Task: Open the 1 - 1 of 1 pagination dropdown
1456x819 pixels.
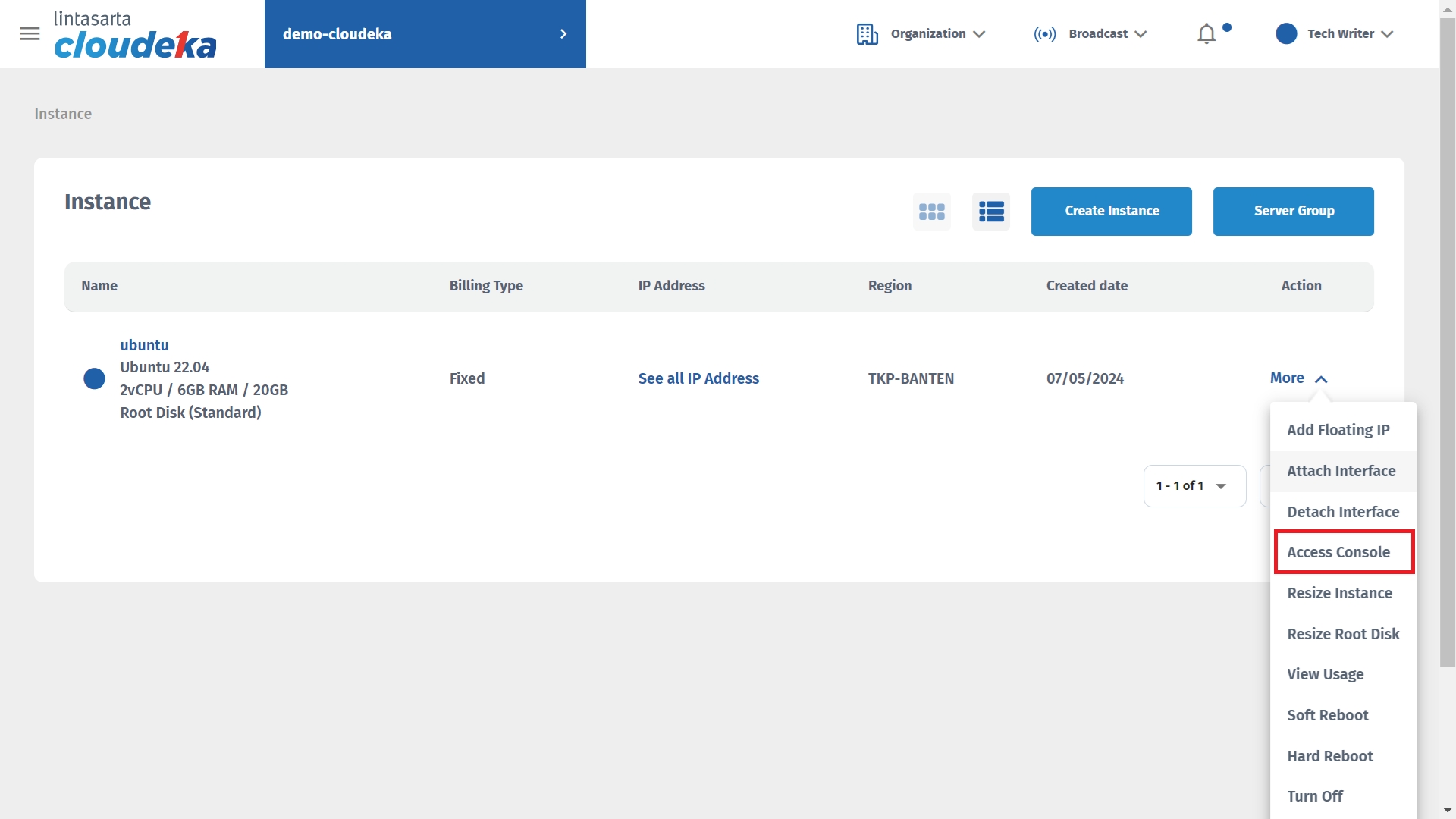Action: 1194,486
